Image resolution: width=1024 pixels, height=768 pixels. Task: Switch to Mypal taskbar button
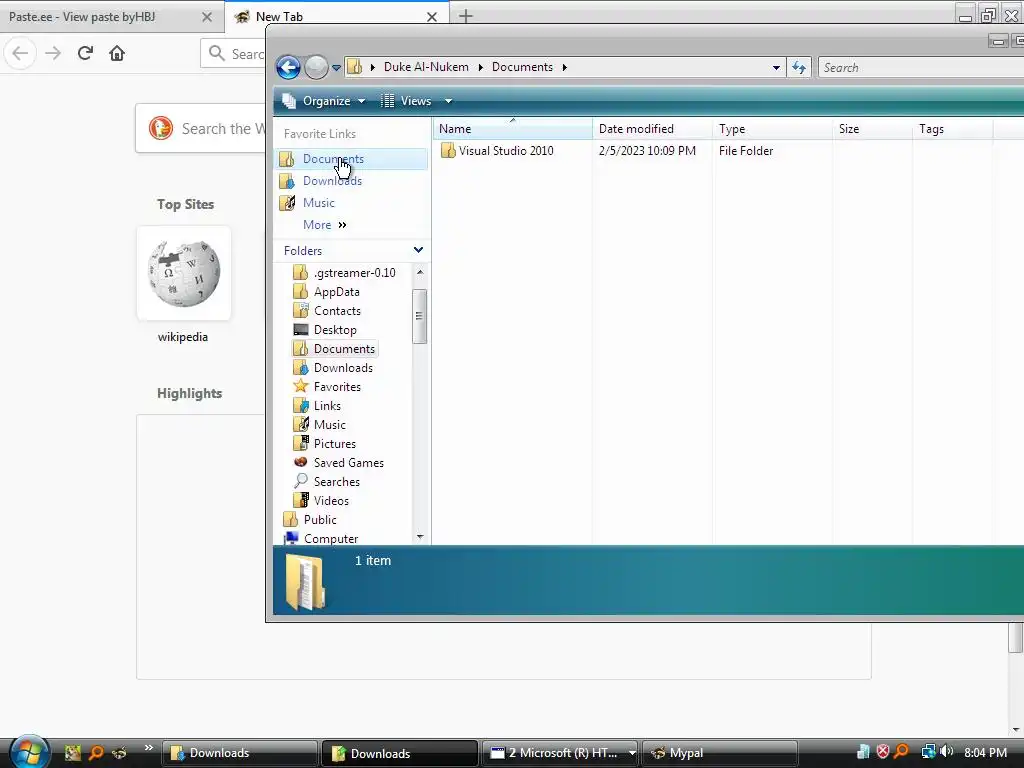(720, 753)
